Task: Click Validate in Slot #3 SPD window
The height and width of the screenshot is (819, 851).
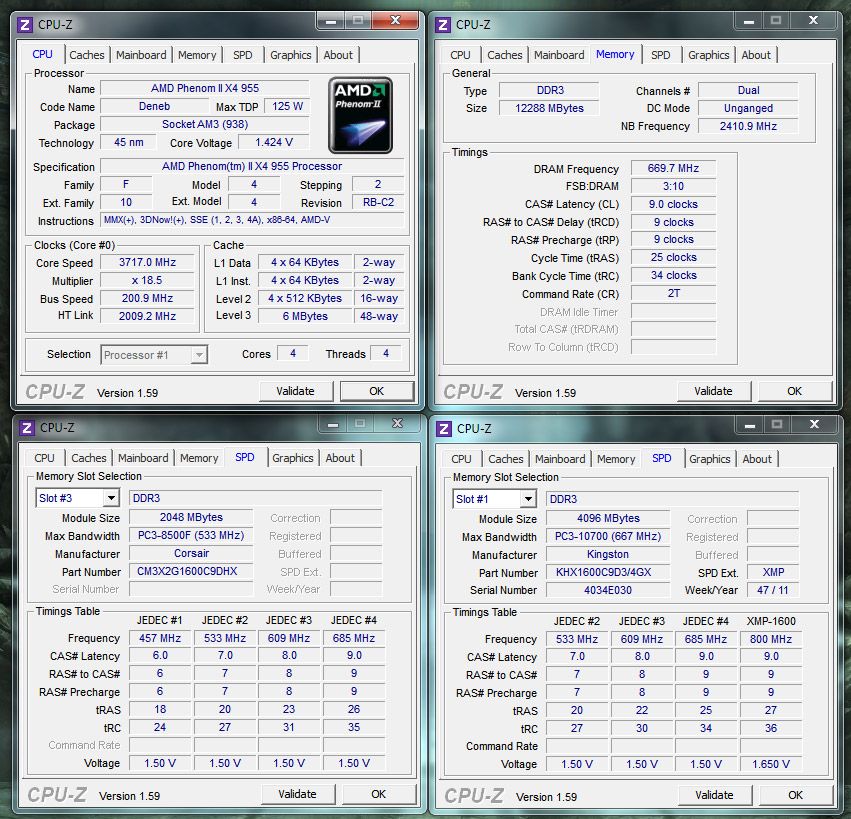Action: pos(298,794)
